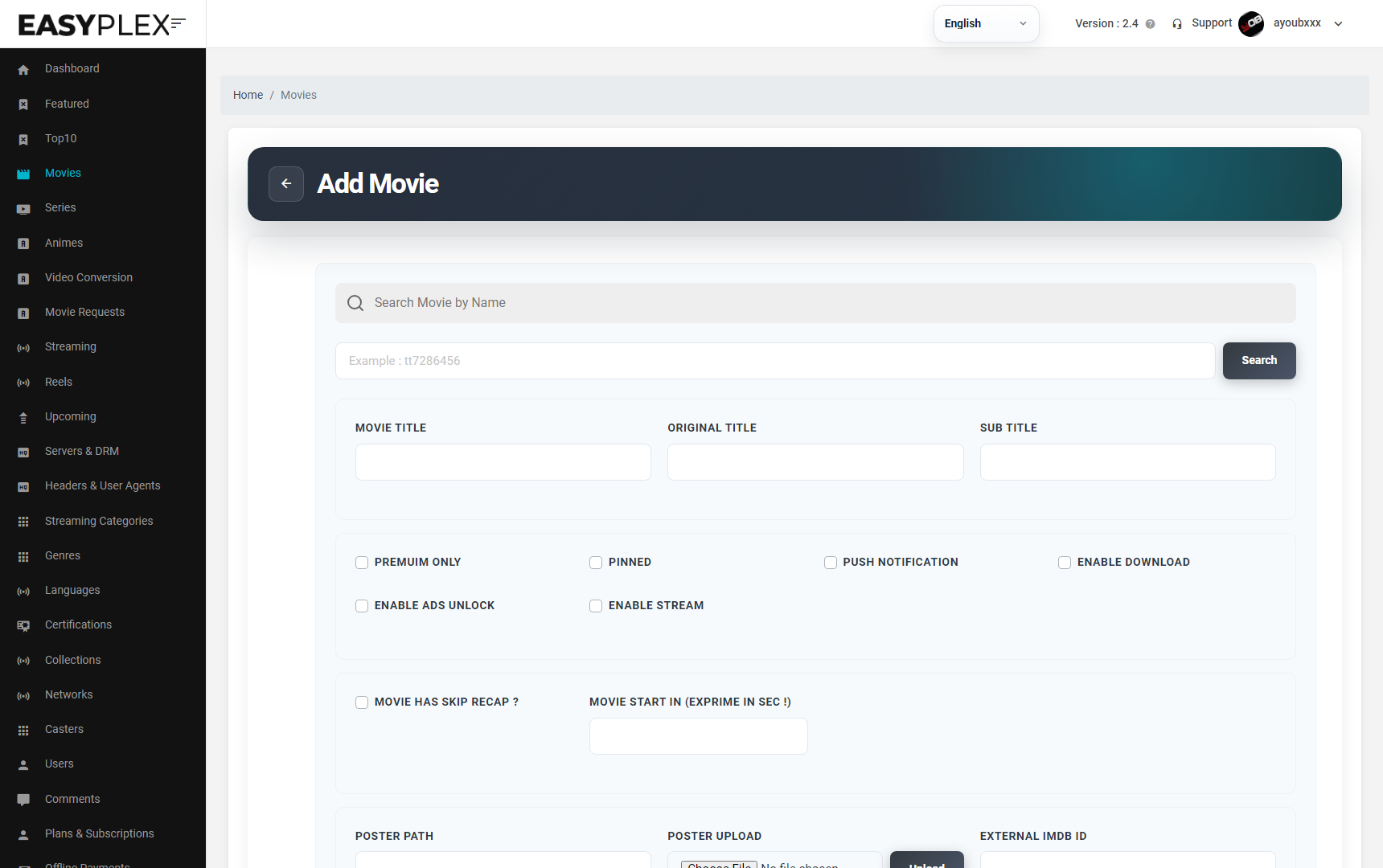Click the Top10 sidebar icon
The width and height of the screenshot is (1383, 868).
23,139
